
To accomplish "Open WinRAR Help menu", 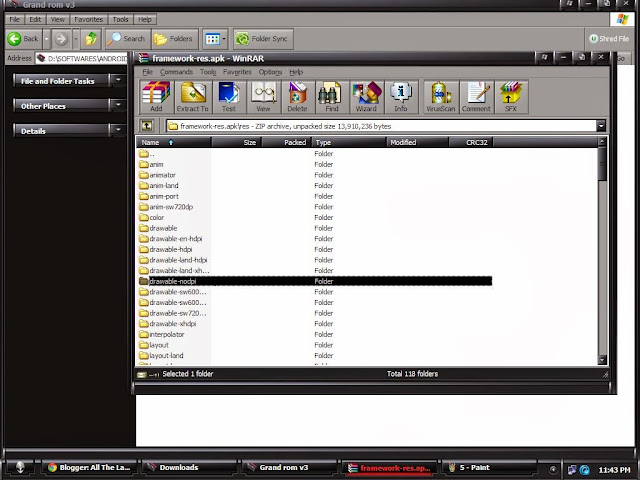I will tap(296, 72).
